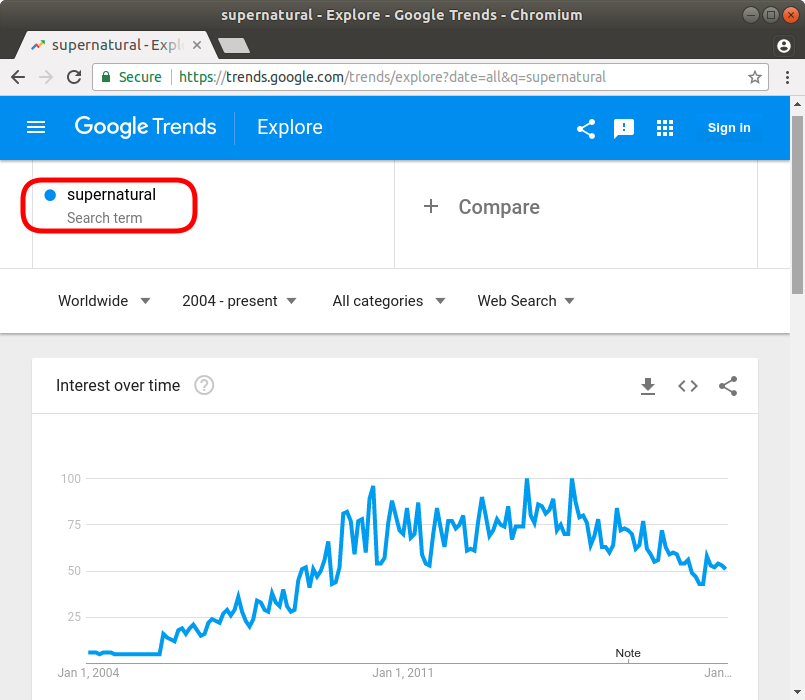Click the Sign in button
Image resolution: width=805 pixels, height=700 pixels.
[729, 127]
